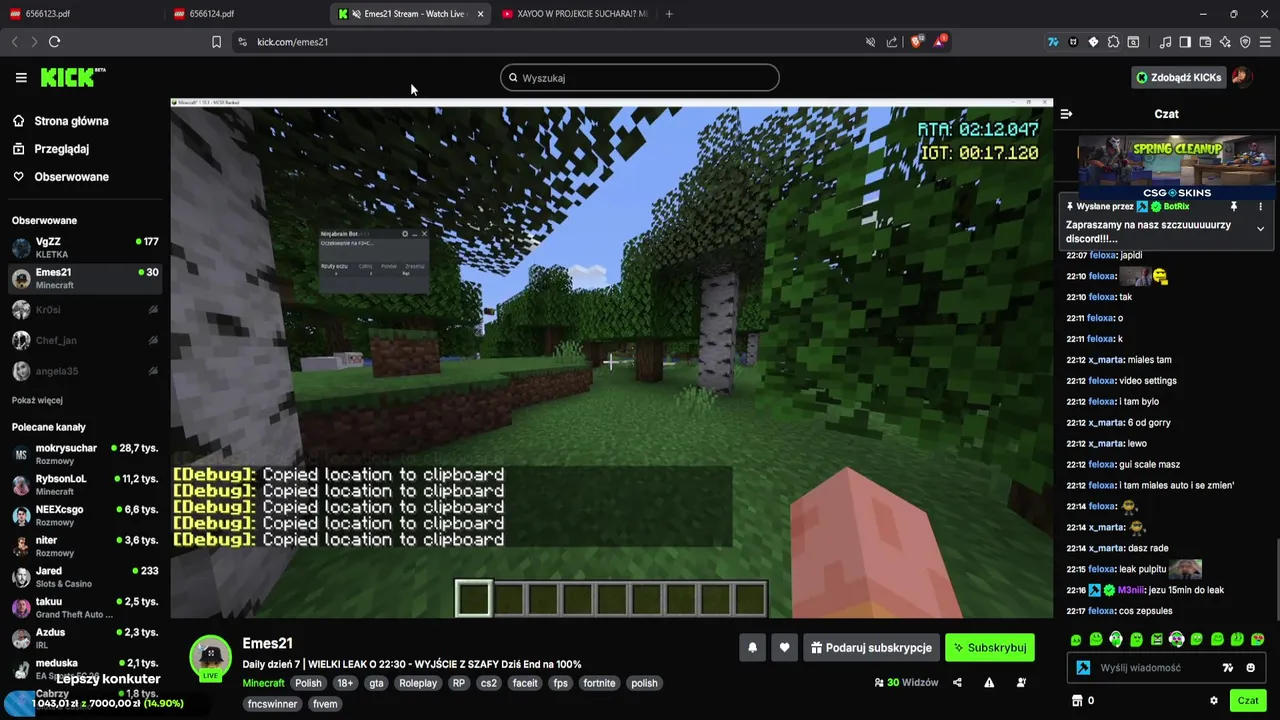Open Brave Wallet icon
The width and height of the screenshot is (1280, 720).
tap(1205, 42)
